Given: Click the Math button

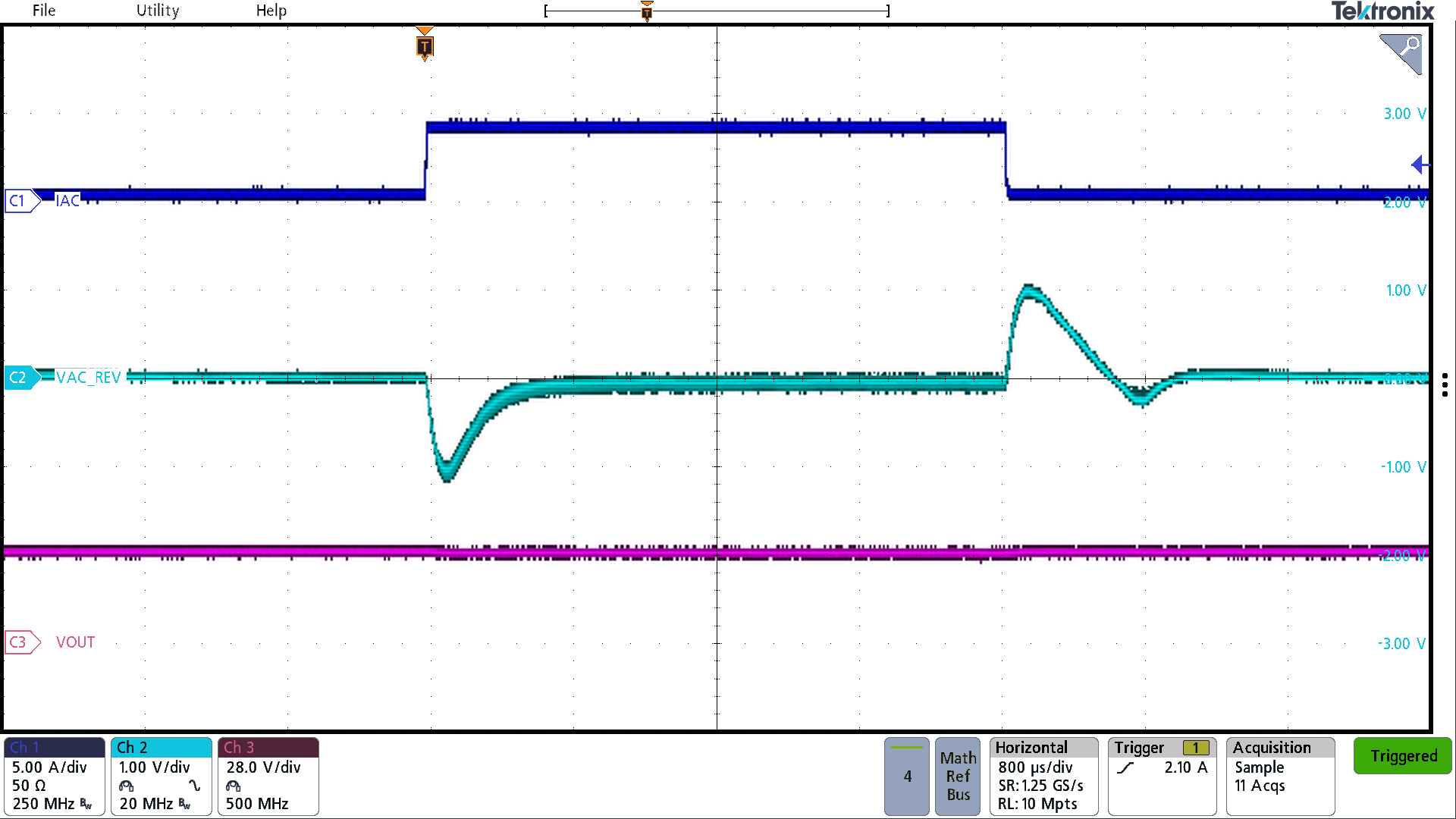Looking at the screenshot, I should tap(958, 758).
